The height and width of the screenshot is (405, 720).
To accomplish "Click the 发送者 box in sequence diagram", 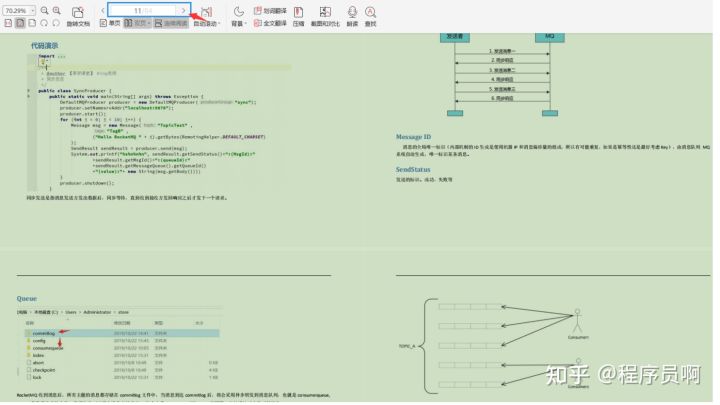I will coord(455,37).
